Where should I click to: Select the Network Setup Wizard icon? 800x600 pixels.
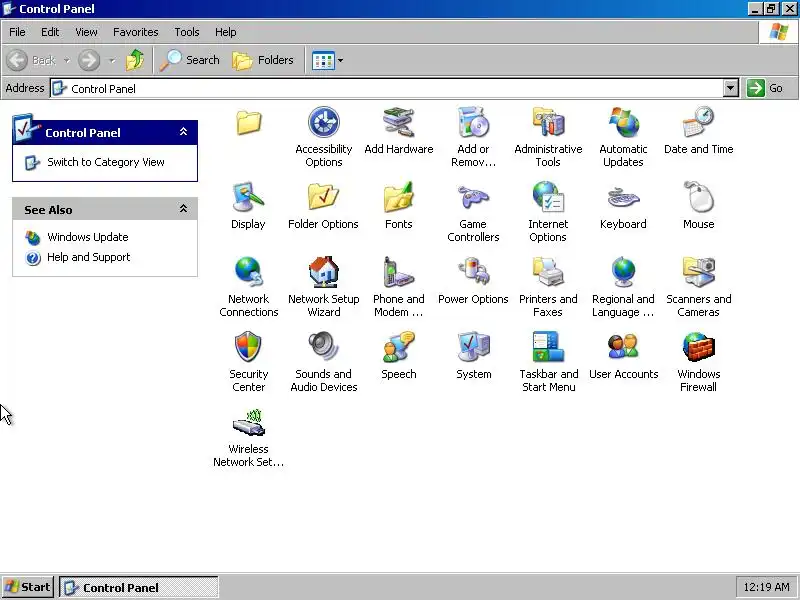pyautogui.click(x=323, y=272)
